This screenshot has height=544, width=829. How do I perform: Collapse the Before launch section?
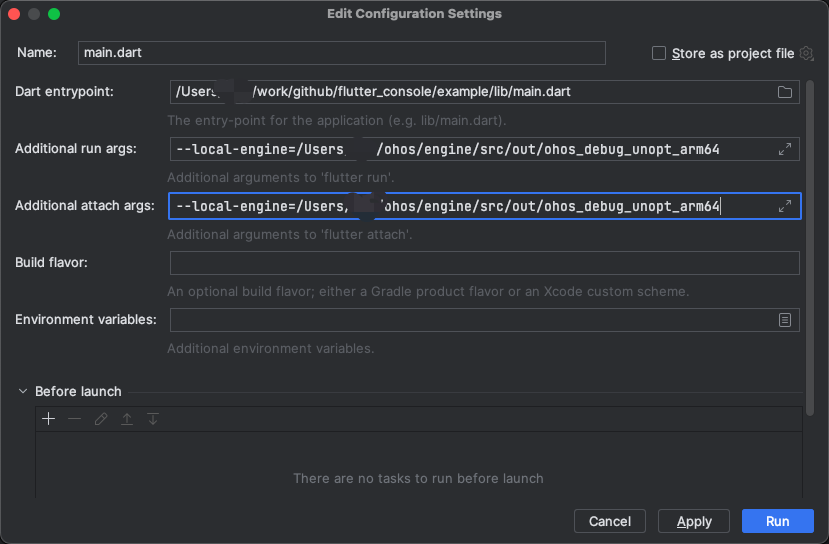point(23,391)
